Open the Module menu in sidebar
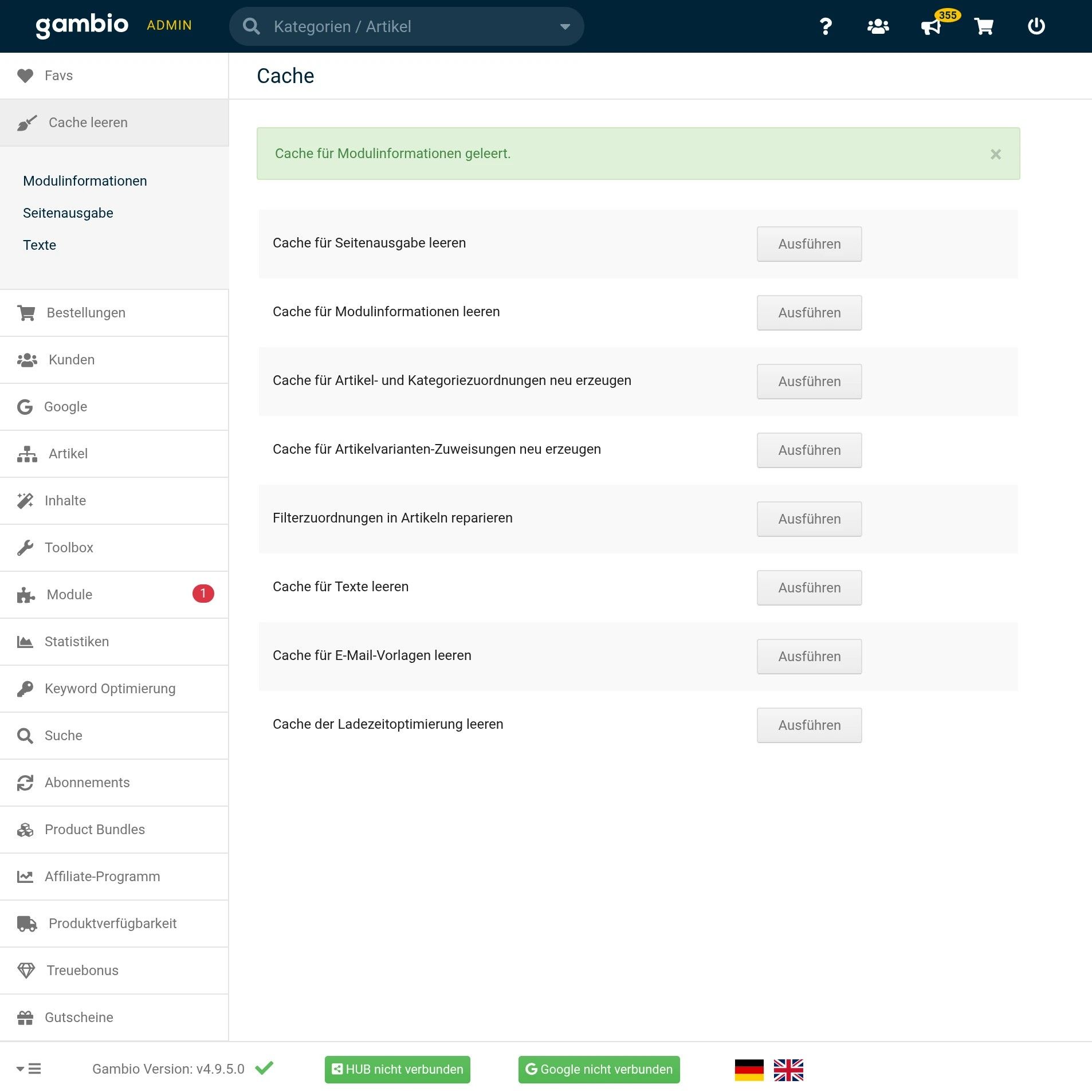This screenshot has width=1092, height=1092. click(69, 595)
